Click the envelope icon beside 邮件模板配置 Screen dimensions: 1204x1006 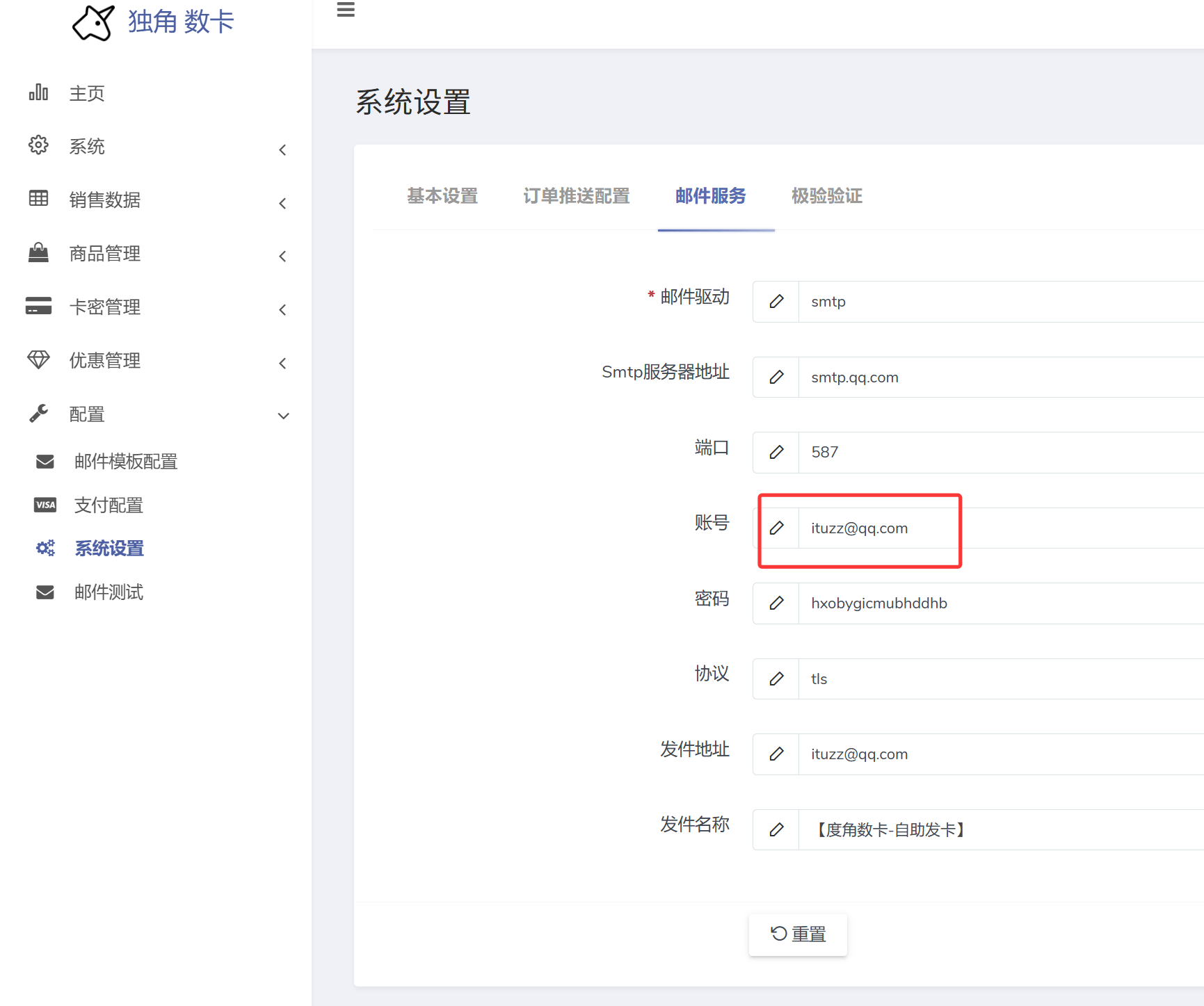point(45,462)
